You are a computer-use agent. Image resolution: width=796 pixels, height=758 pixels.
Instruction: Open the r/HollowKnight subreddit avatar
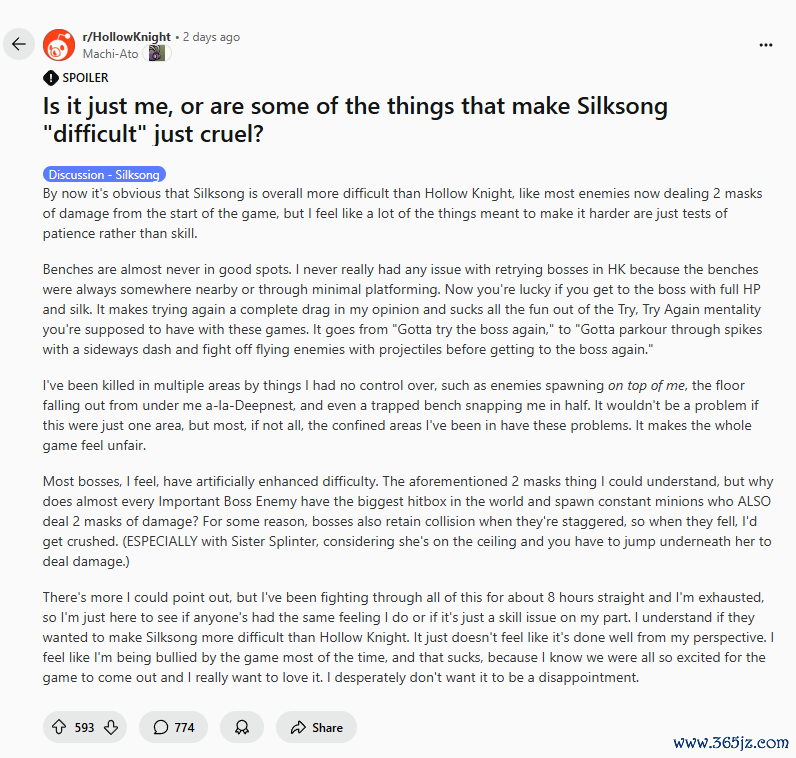(x=59, y=45)
